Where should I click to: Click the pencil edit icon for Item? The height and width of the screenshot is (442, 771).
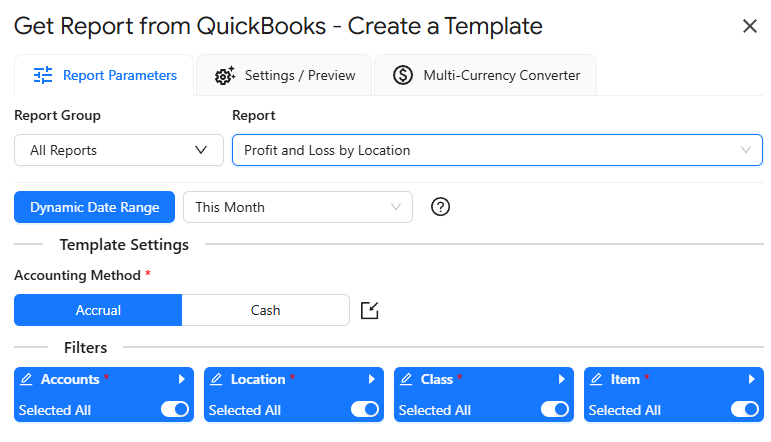pyautogui.click(x=597, y=380)
